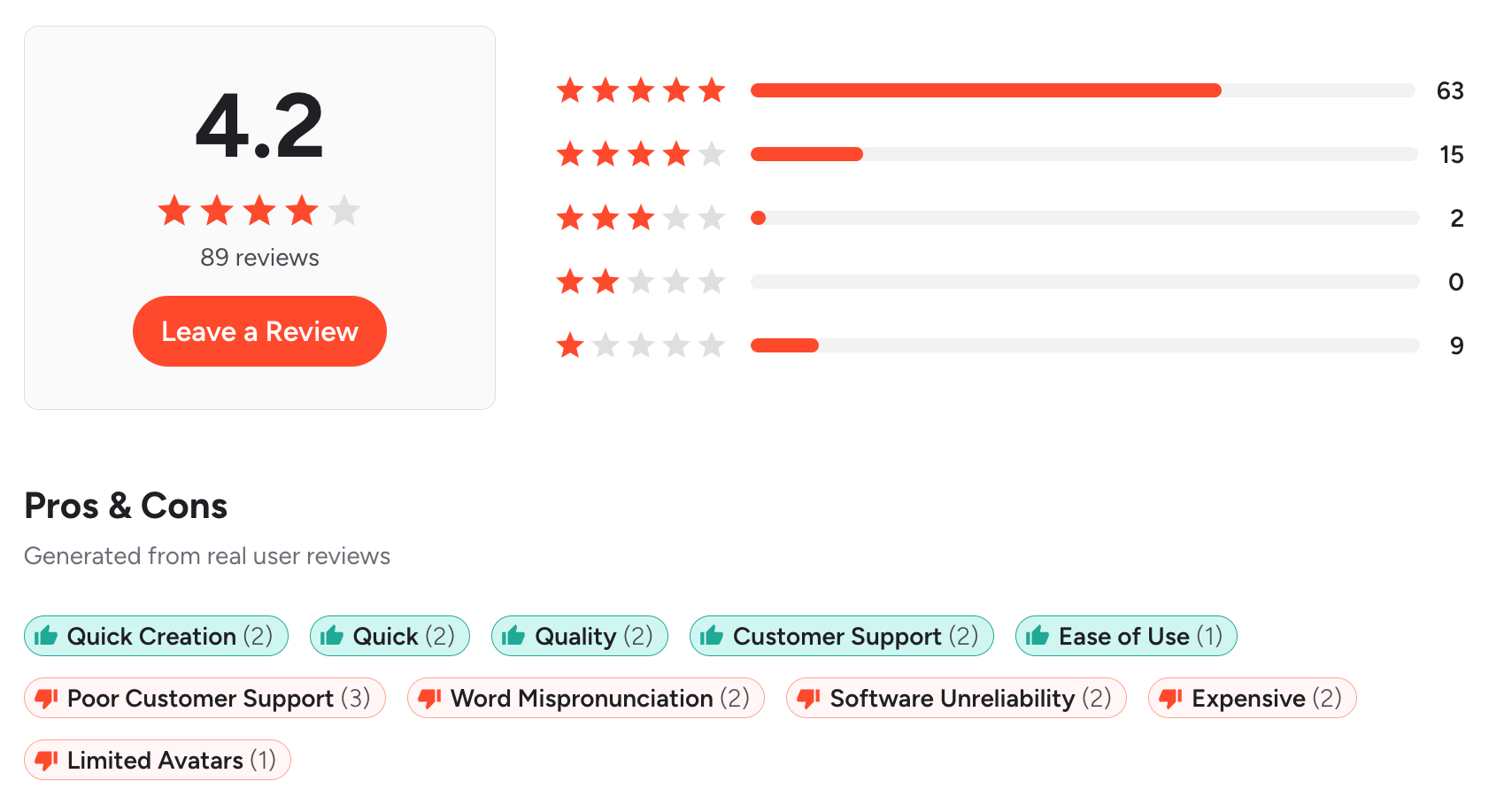Click the grayed fifth star under the 4.2 rating
Image resolution: width=1512 pixels, height=797 pixels.
[x=346, y=211]
